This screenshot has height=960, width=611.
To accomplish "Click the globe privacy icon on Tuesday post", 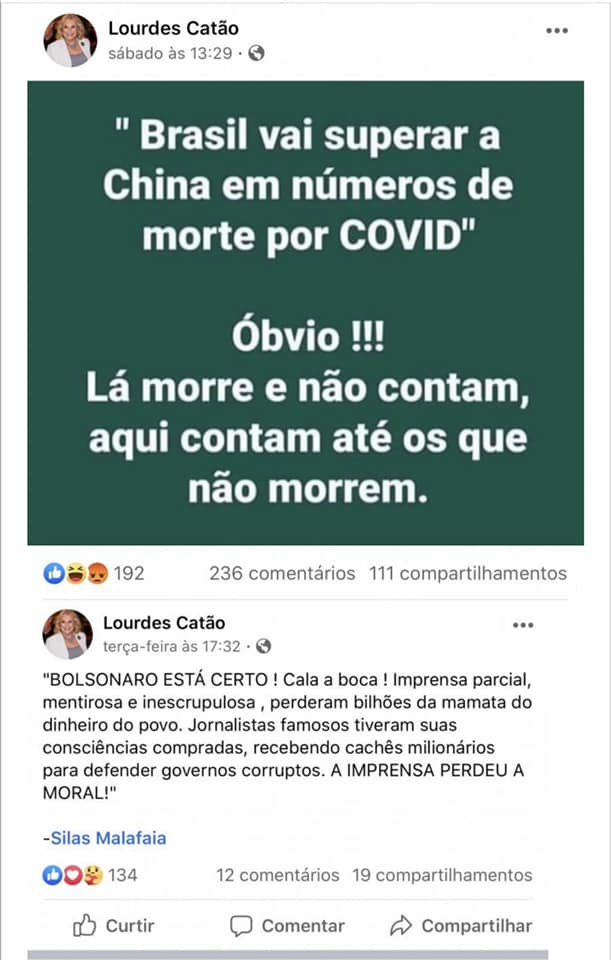I will pyautogui.click(x=263, y=646).
